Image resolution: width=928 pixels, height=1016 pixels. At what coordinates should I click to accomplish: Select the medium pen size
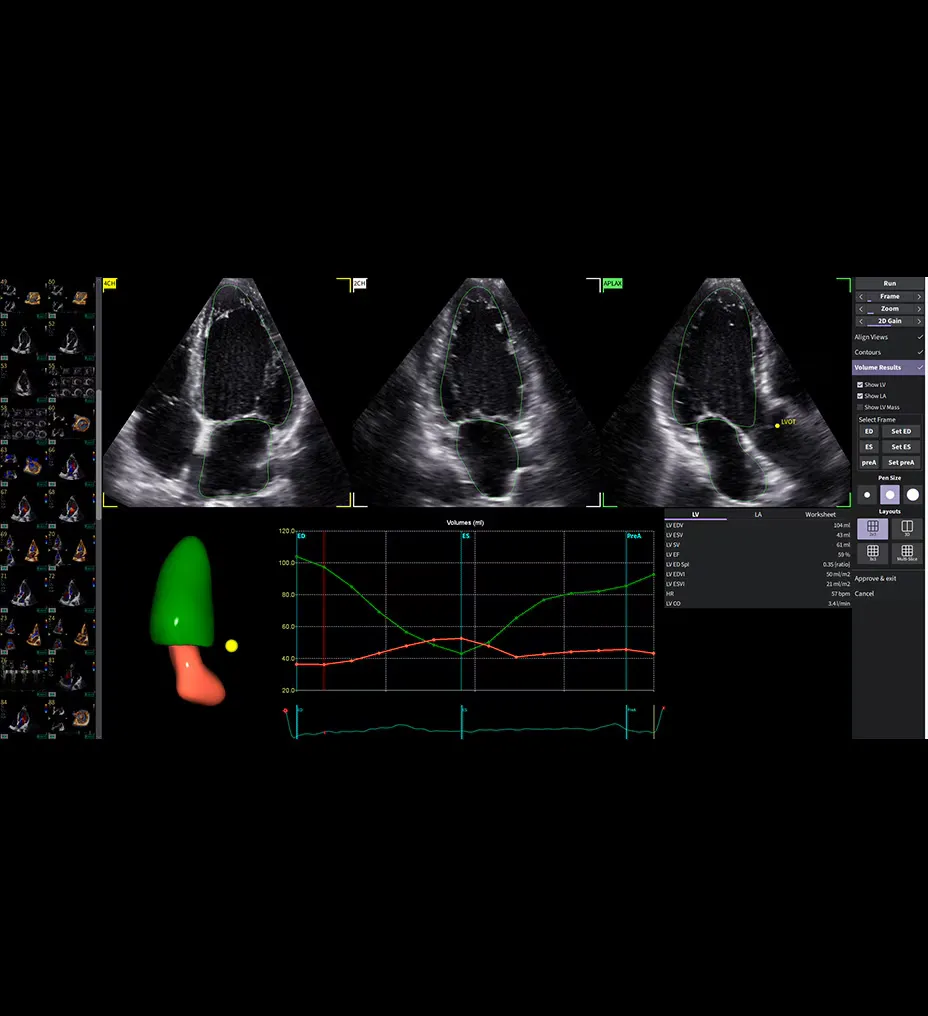pyautogui.click(x=889, y=495)
